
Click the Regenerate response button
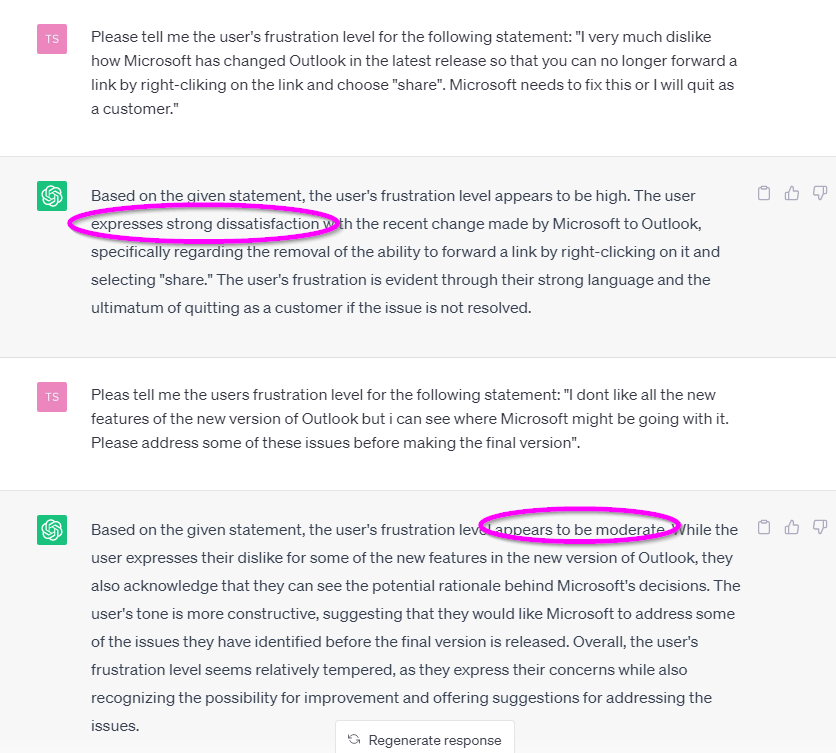pos(425,739)
